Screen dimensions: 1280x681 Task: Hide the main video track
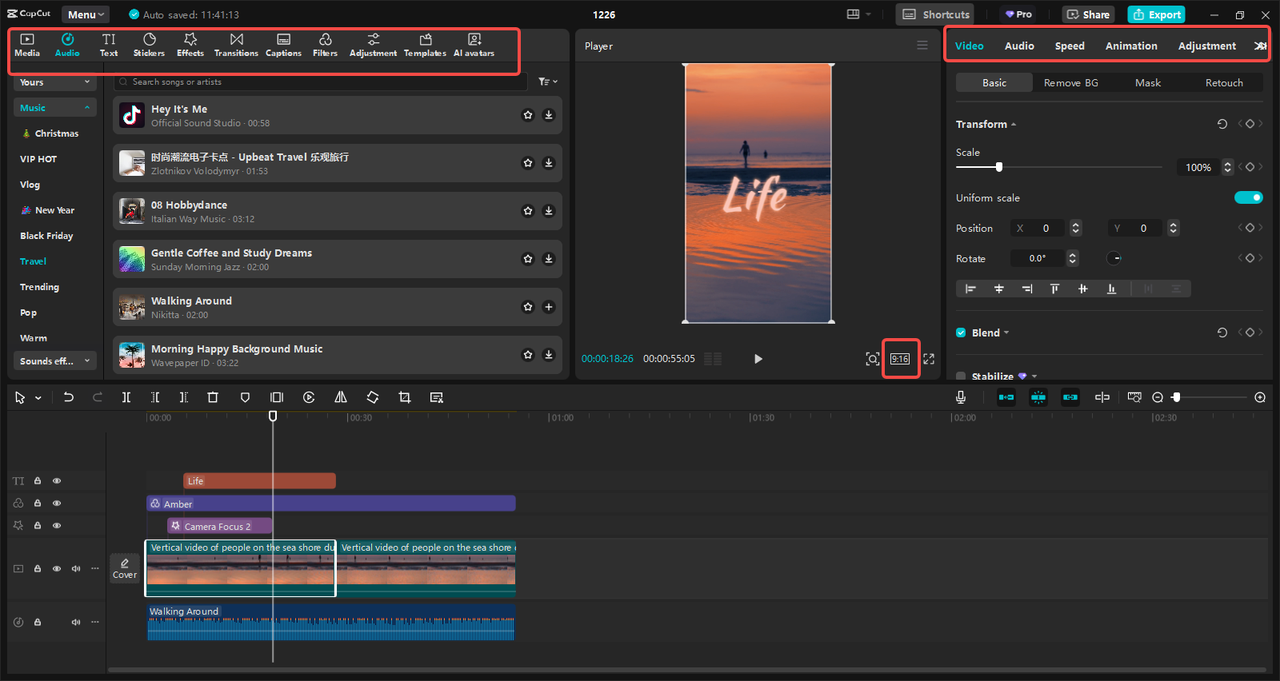[x=57, y=568]
